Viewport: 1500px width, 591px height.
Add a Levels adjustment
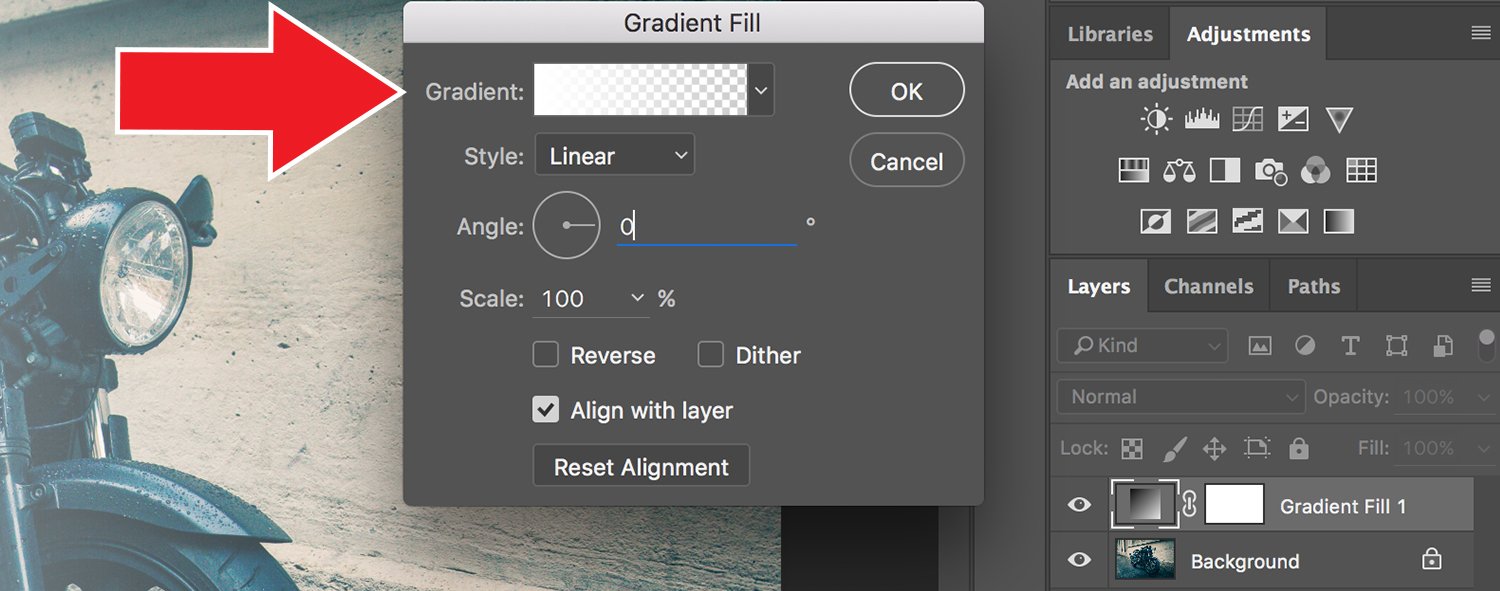(1202, 121)
